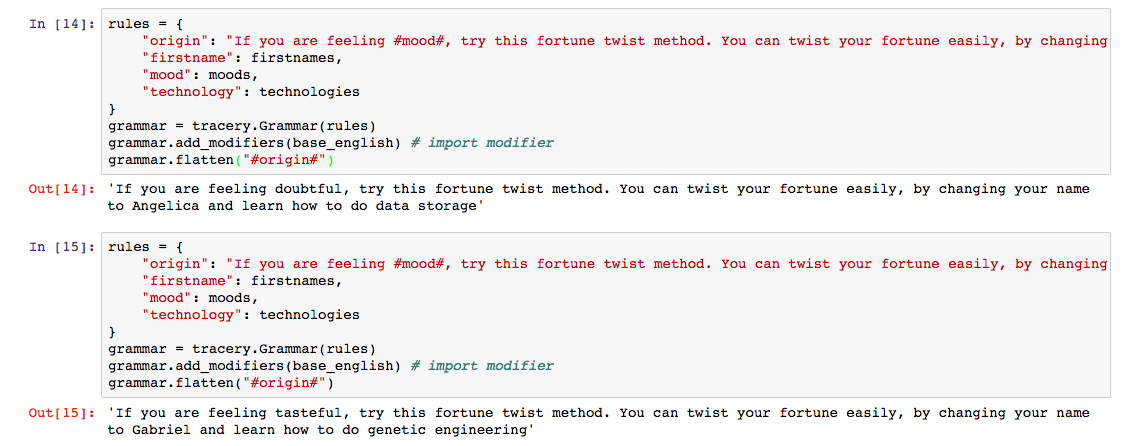Click the Out[14] prompt label
Image resolution: width=1128 pixels, height=446 pixels.
tap(62, 189)
